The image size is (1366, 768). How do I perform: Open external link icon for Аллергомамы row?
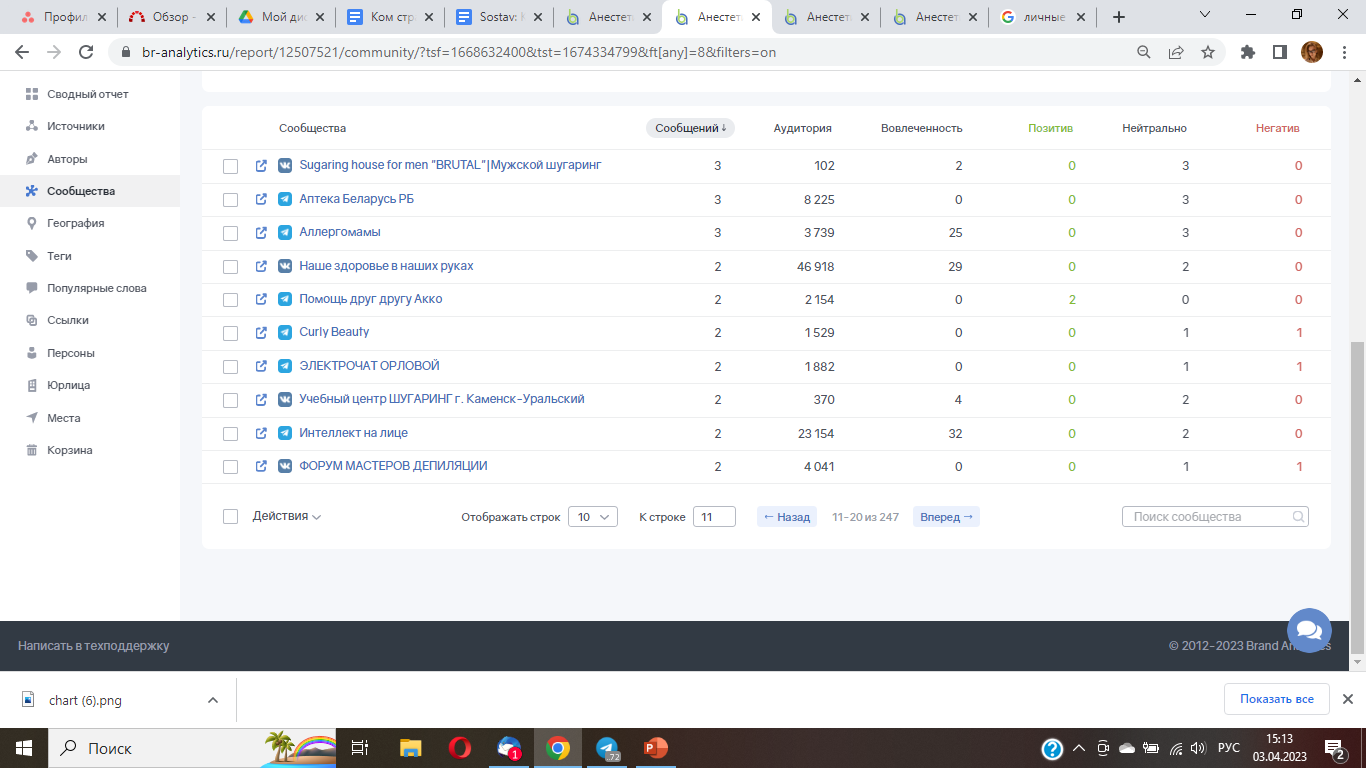point(261,233)
